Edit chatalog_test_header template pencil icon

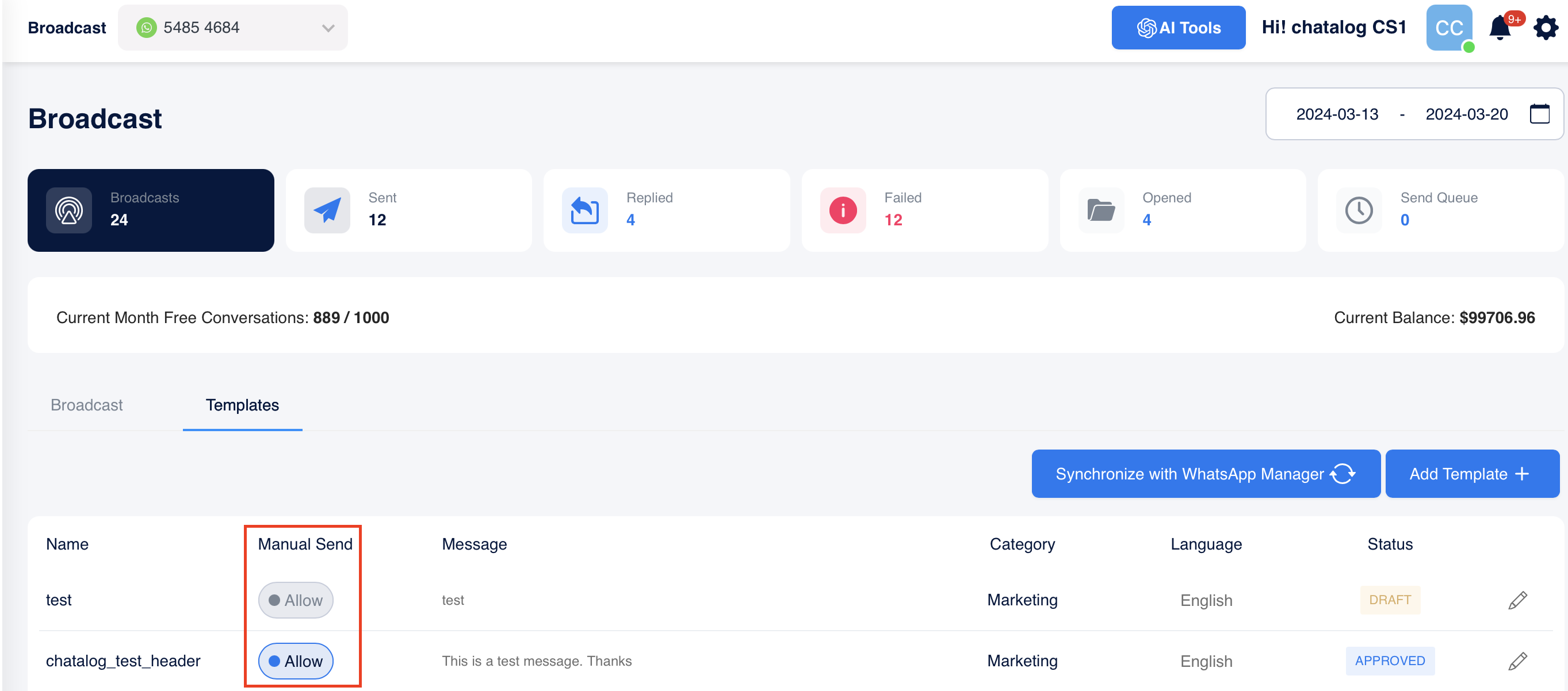click(x=1517, y=661)
